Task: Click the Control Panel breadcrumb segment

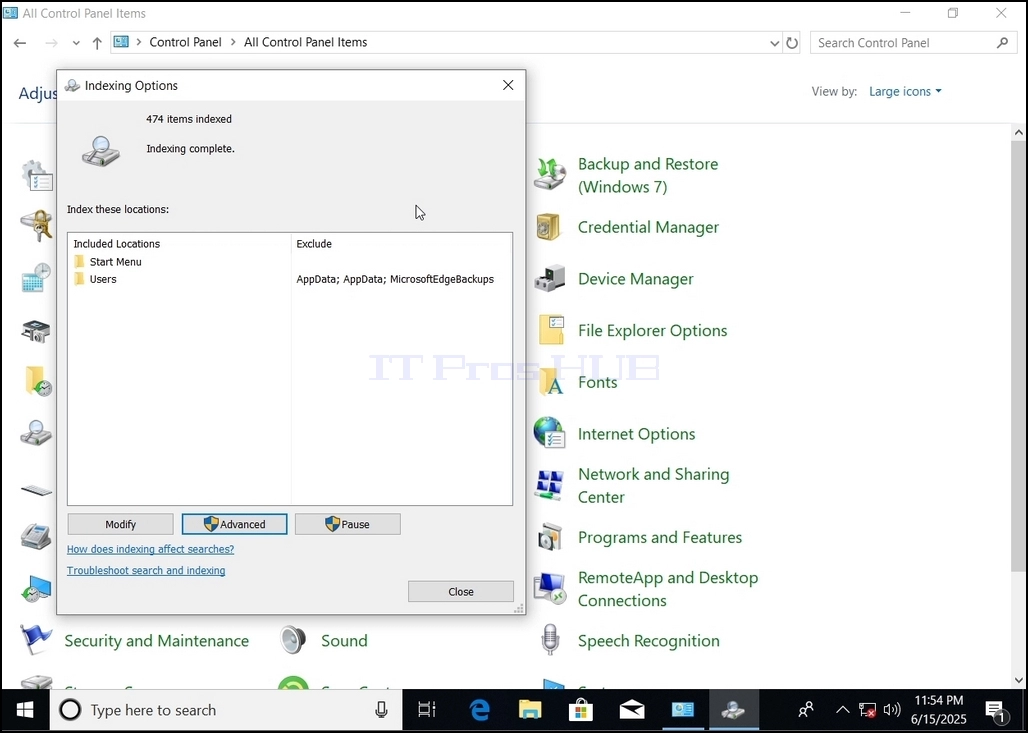Action: (186, 42)
